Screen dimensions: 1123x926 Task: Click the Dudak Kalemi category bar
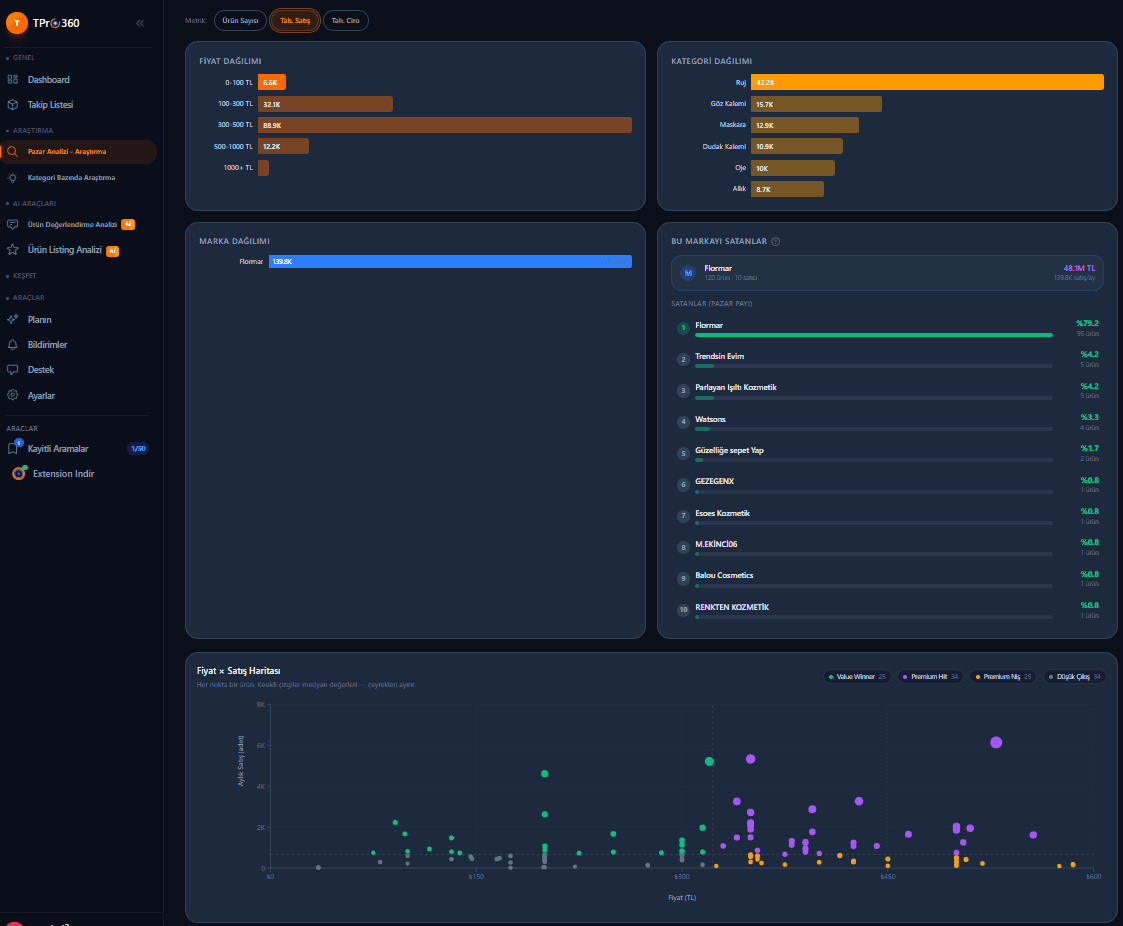coord(796,146)
